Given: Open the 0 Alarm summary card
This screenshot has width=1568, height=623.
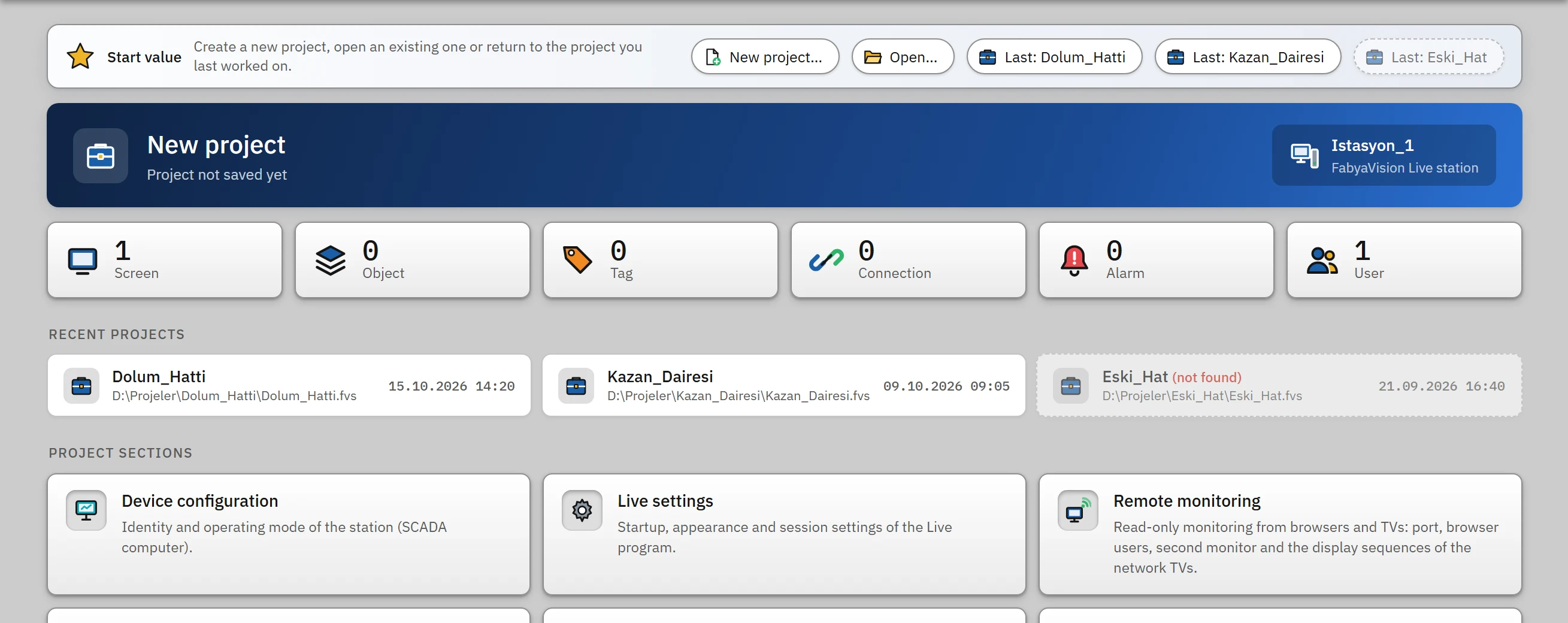Looking at the screenshot, I should pyautogui.click(x=1156, y=260).
